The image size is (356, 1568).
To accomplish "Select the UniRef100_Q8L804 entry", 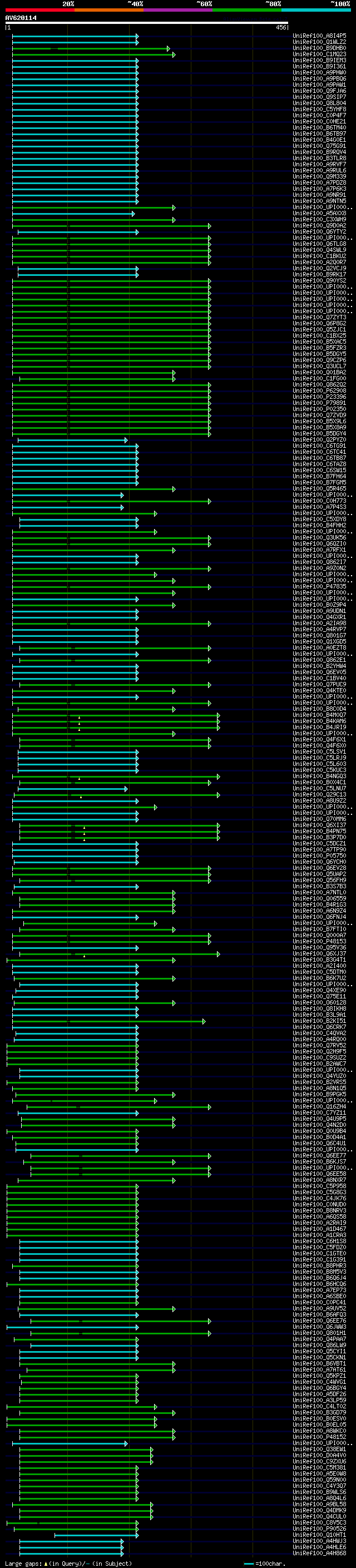I will pyautogui.click(x=319, y=103).
